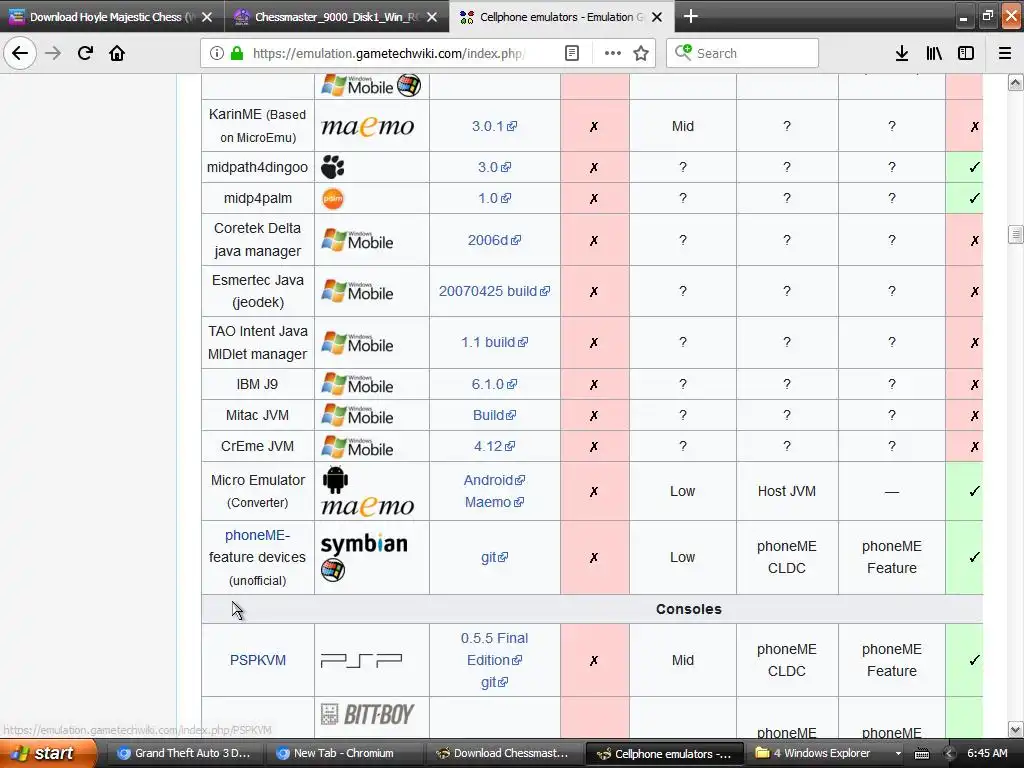Click the PSP logo in PSPKVM row
The image size is (1024, 768).
[x=361, y=660]
